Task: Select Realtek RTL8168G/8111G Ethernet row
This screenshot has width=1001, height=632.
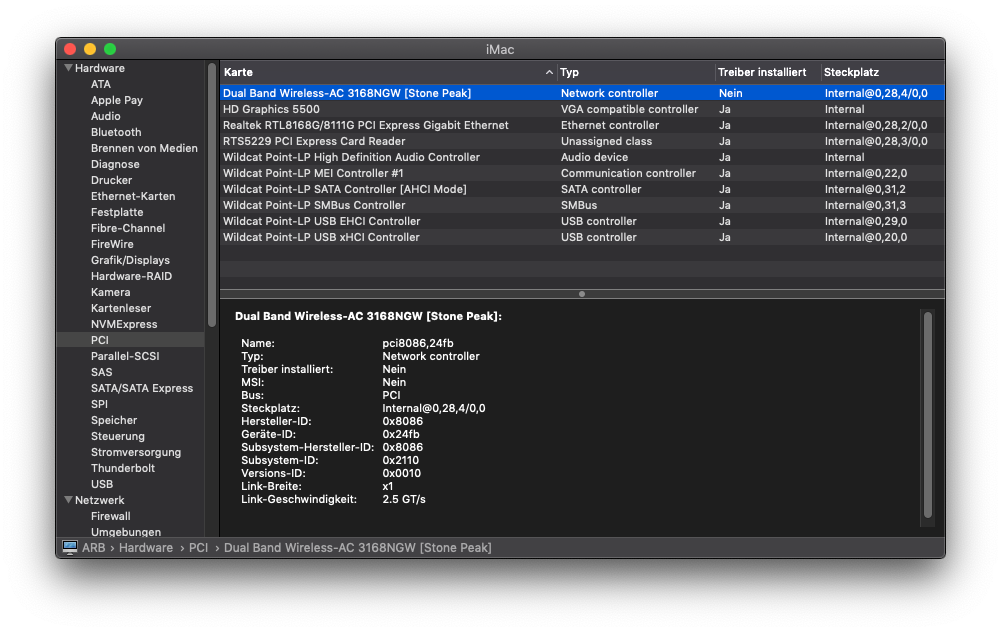Action: [365, 125]
